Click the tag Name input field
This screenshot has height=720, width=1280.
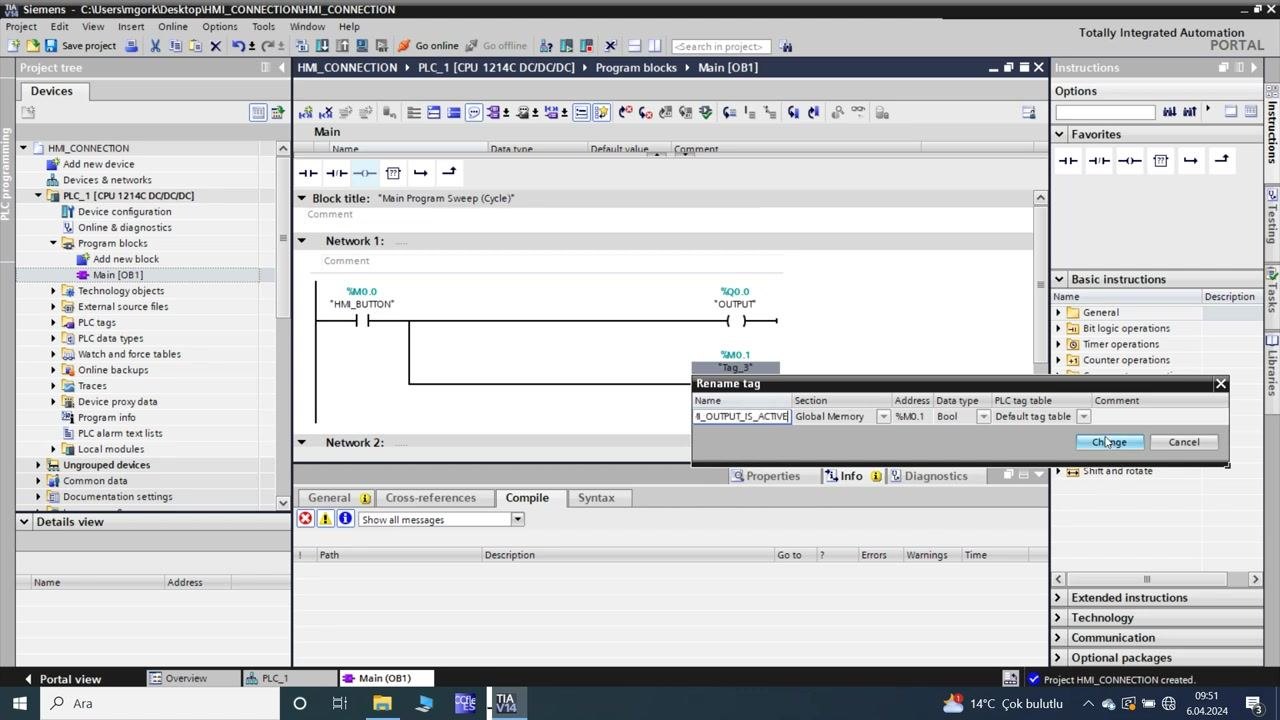(742, 417)
